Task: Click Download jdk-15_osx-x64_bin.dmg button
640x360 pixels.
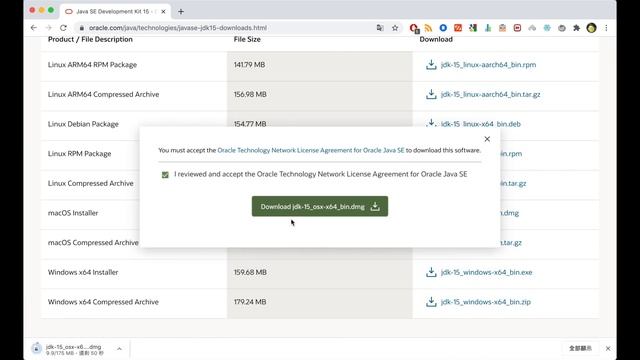Action: pyautogui.click(x=320, y=207)
